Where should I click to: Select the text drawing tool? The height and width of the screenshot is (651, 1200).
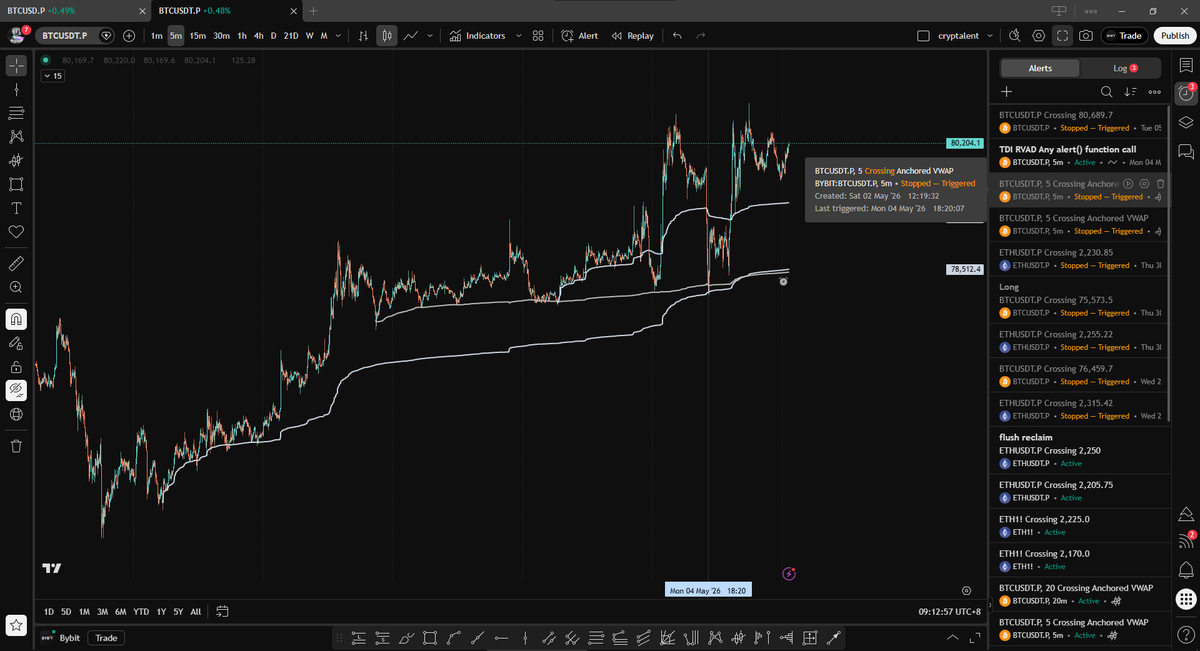[x=16, y=208]
